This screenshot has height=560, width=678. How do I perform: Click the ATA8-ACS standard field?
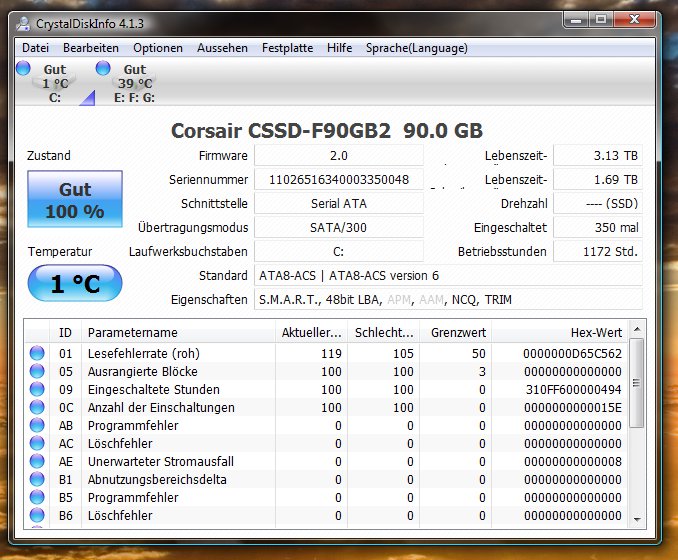448,275
